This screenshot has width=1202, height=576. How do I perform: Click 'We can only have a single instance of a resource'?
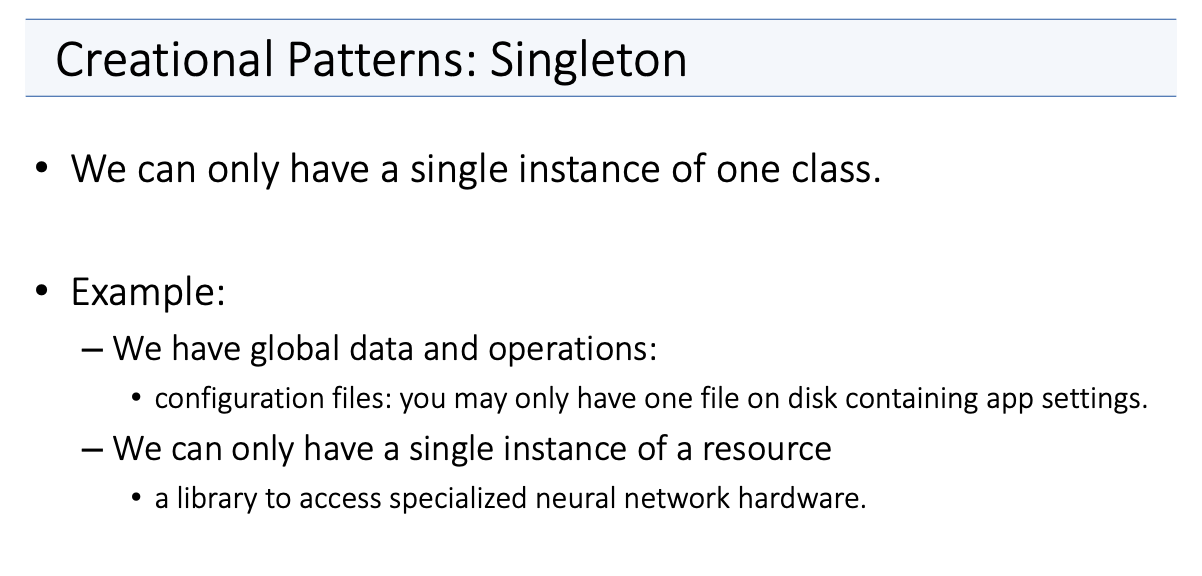click(472, 448)
